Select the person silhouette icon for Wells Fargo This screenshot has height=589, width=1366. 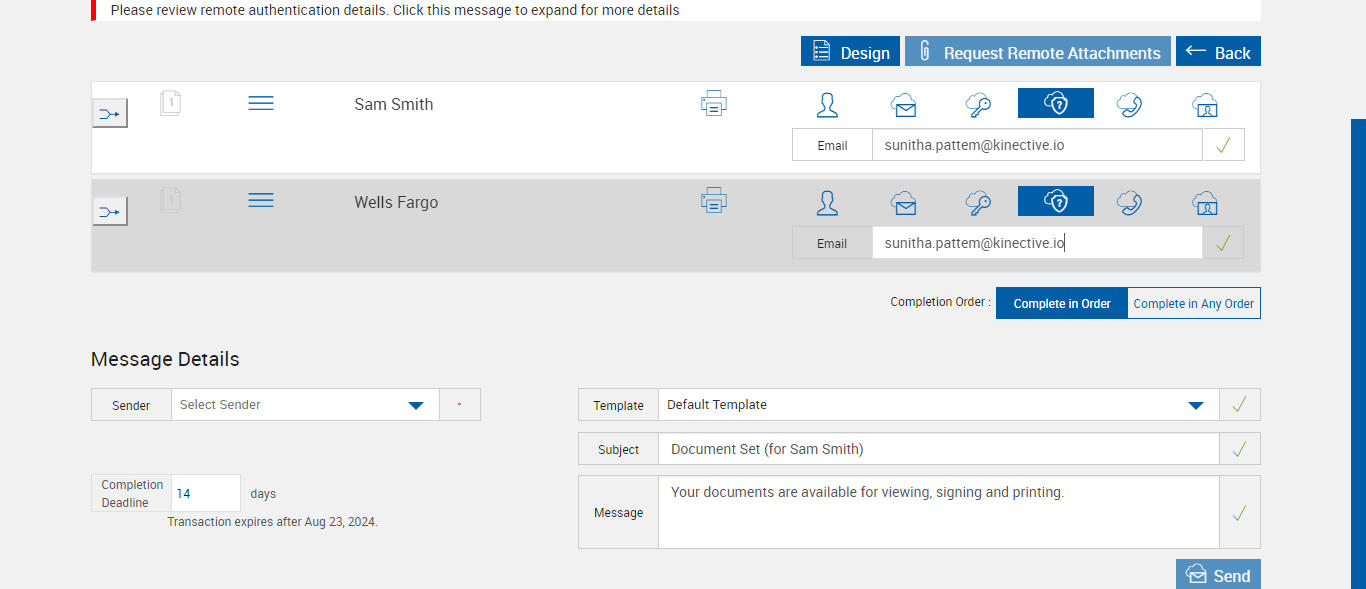827,203
